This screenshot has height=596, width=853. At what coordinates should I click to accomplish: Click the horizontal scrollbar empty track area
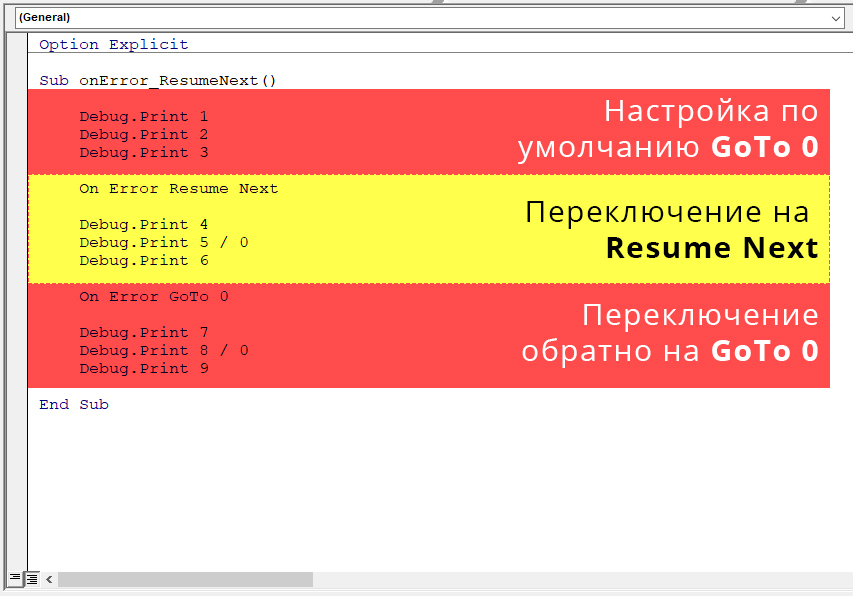[582, 580]
